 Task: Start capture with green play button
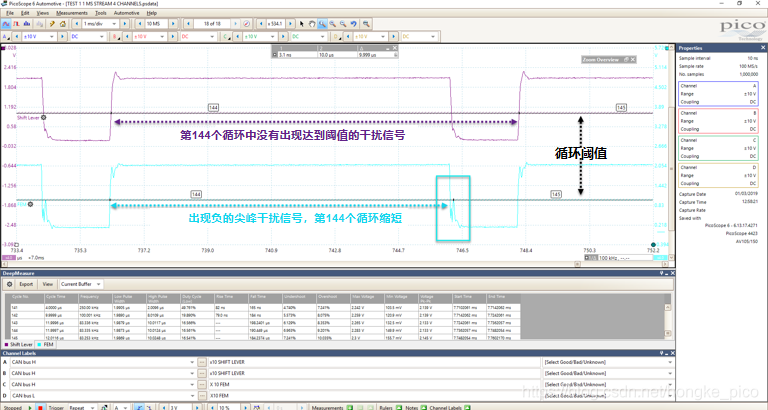[30, 407]
